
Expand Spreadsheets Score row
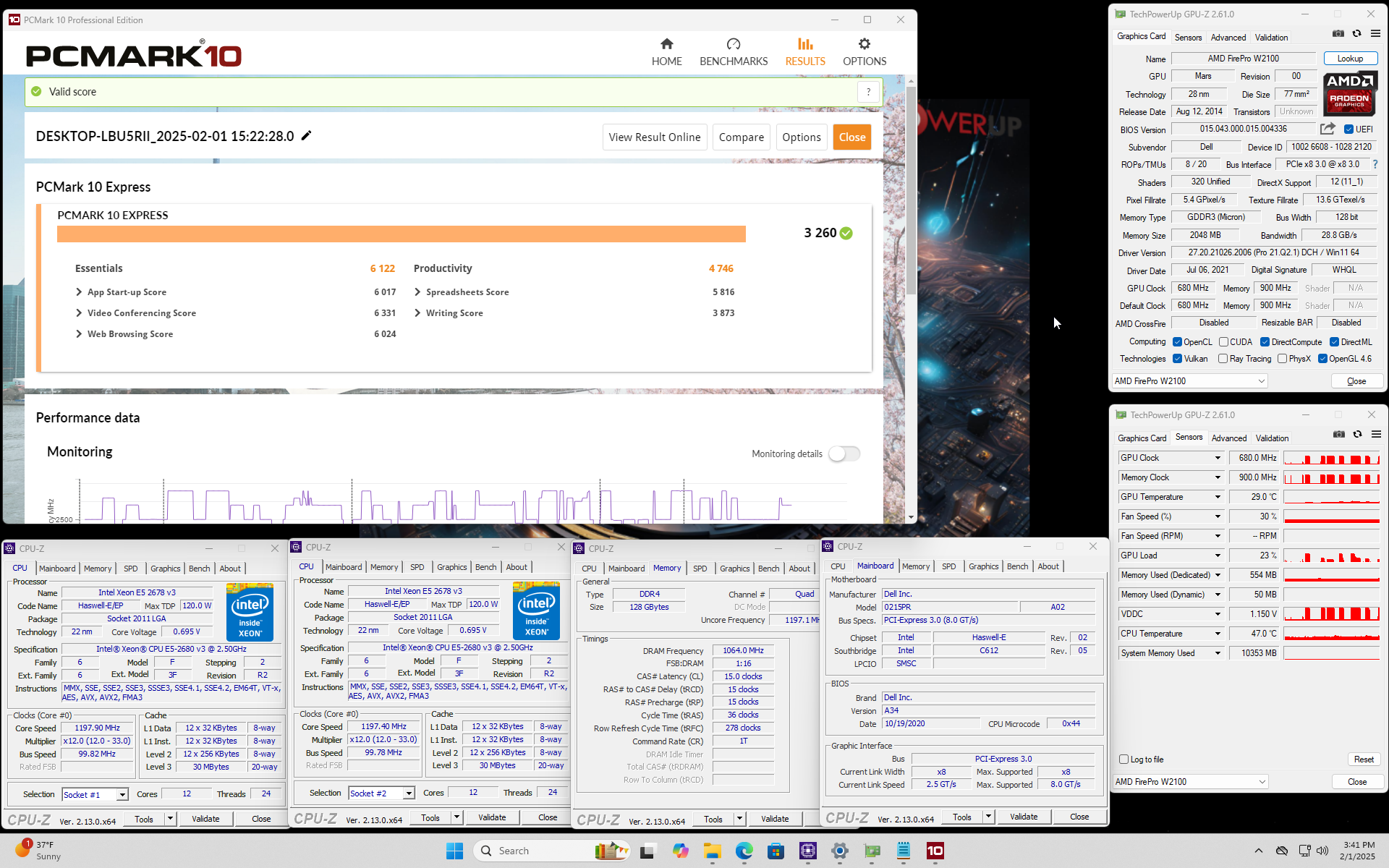417,292
